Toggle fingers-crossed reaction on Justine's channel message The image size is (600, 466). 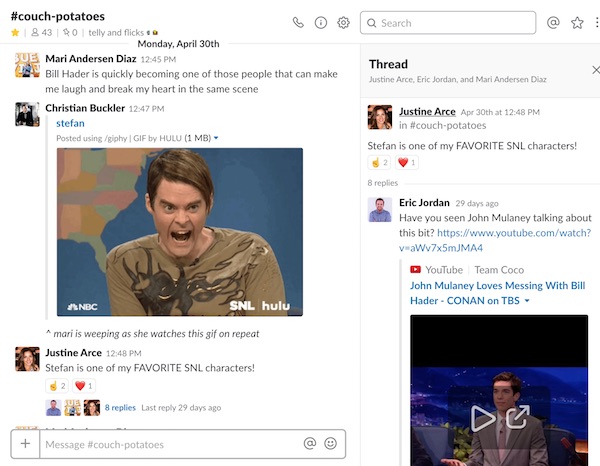(x=56, y=385)
